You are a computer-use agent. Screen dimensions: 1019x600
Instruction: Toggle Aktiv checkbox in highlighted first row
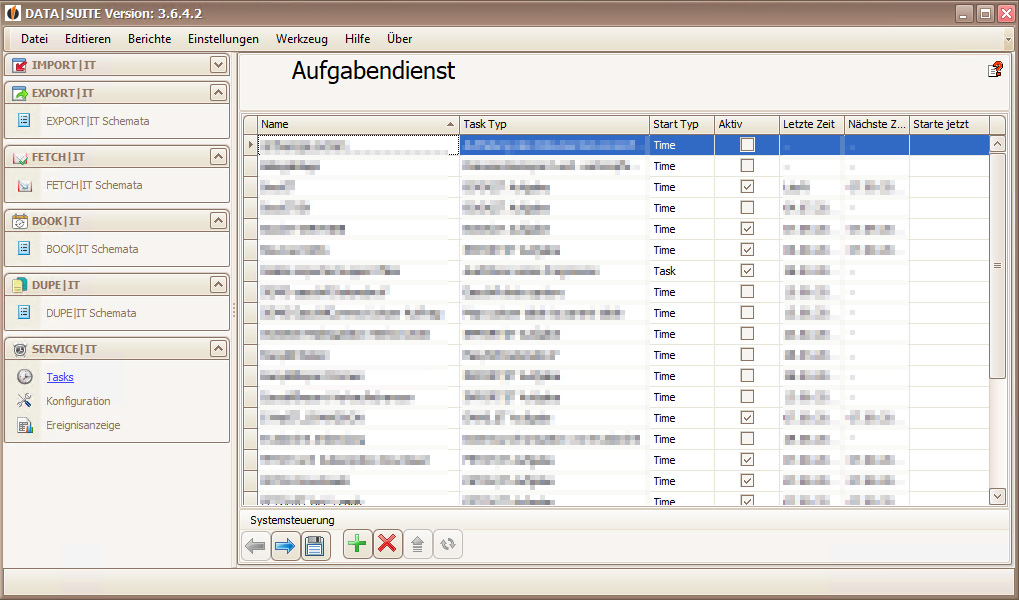click(x=747, y=144)
